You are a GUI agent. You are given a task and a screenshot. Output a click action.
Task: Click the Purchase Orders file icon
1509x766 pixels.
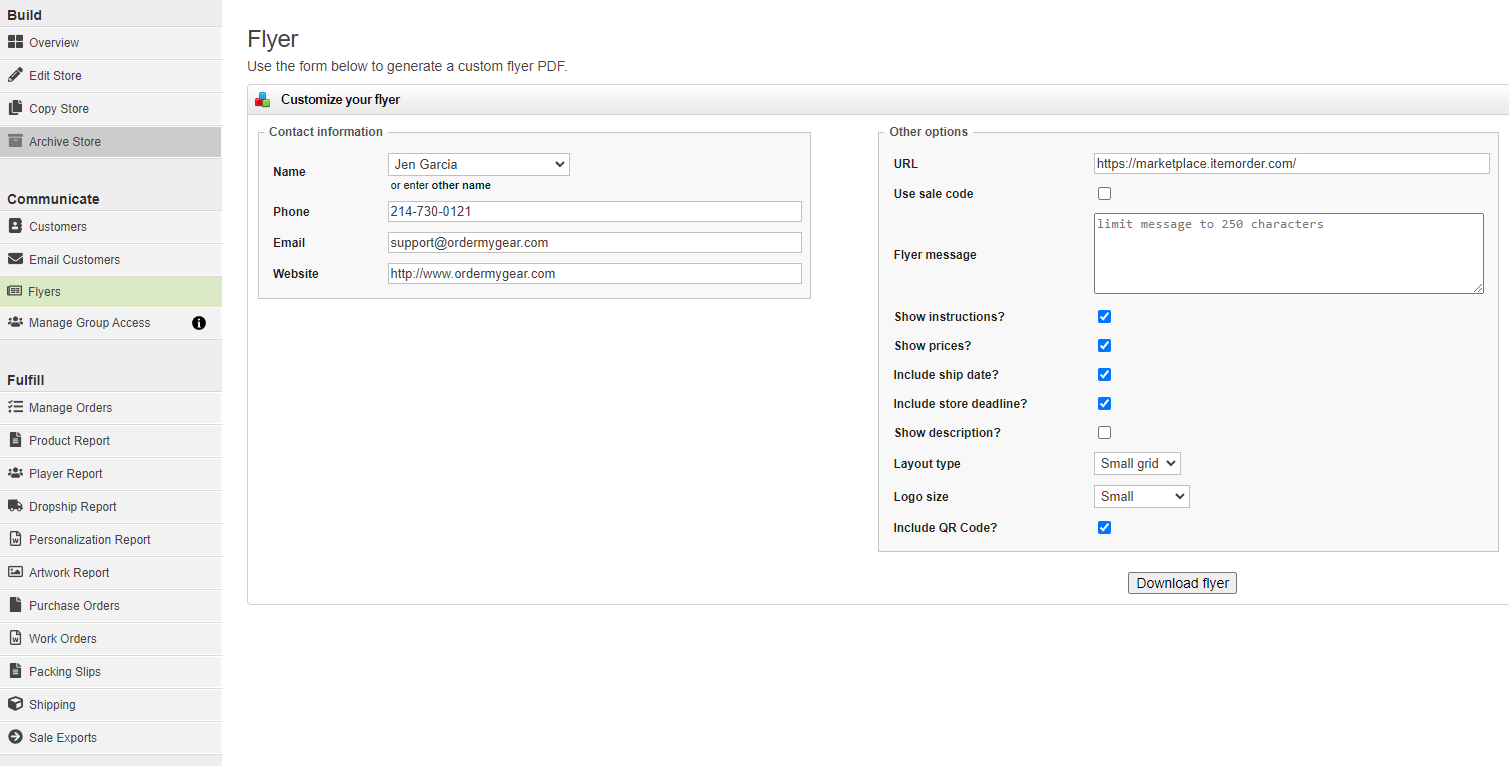click(15, 605)
